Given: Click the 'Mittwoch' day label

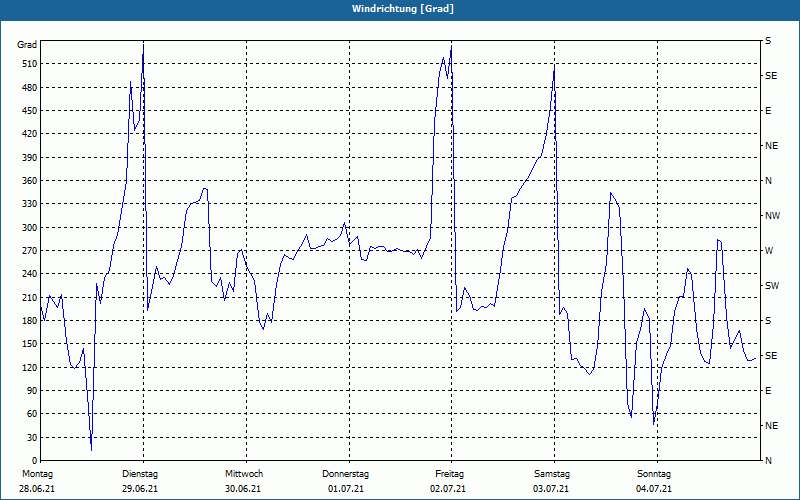Looking at the screenshot, I should coord(244,474).
